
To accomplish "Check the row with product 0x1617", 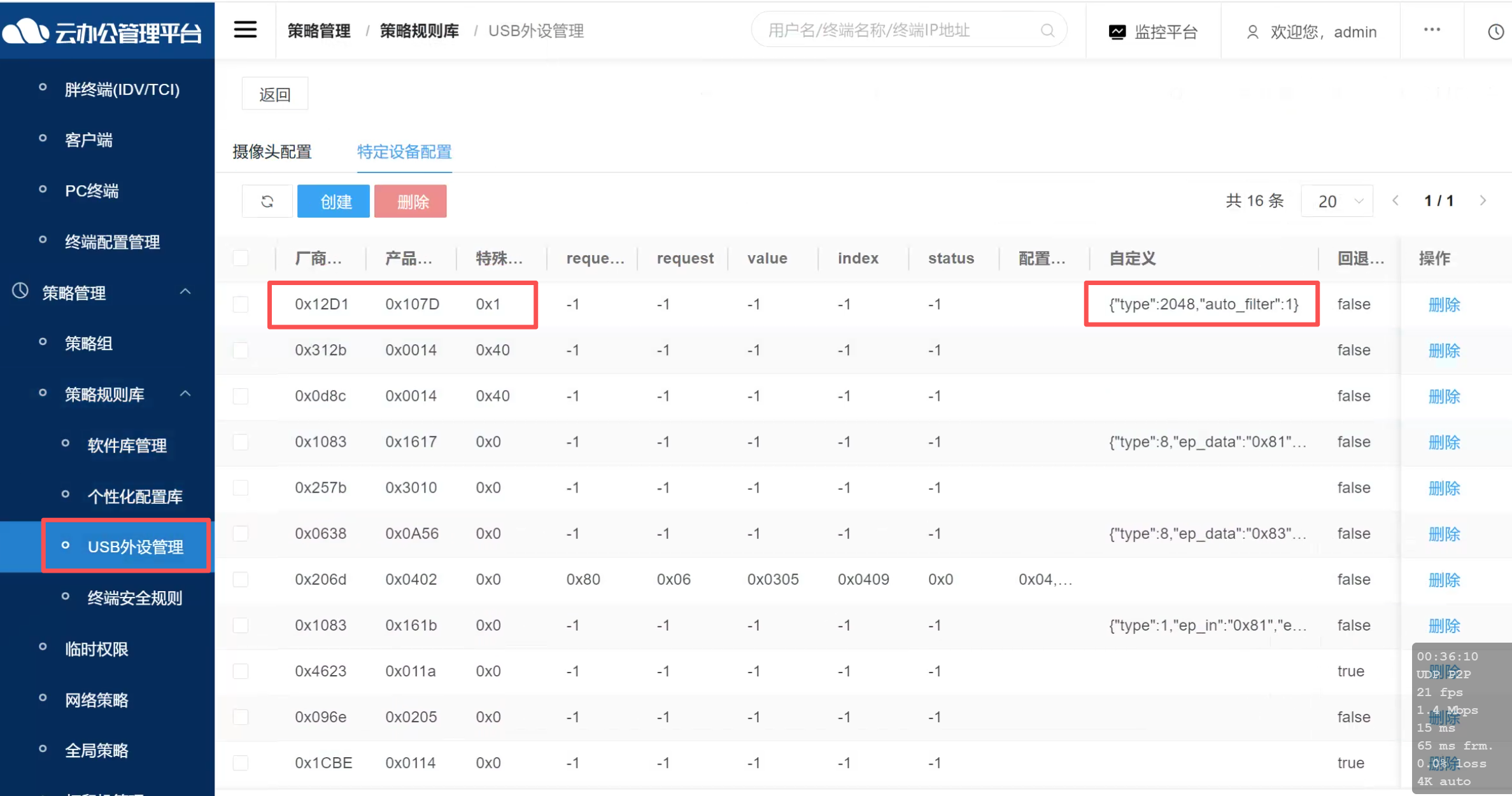I will (241, 442).
